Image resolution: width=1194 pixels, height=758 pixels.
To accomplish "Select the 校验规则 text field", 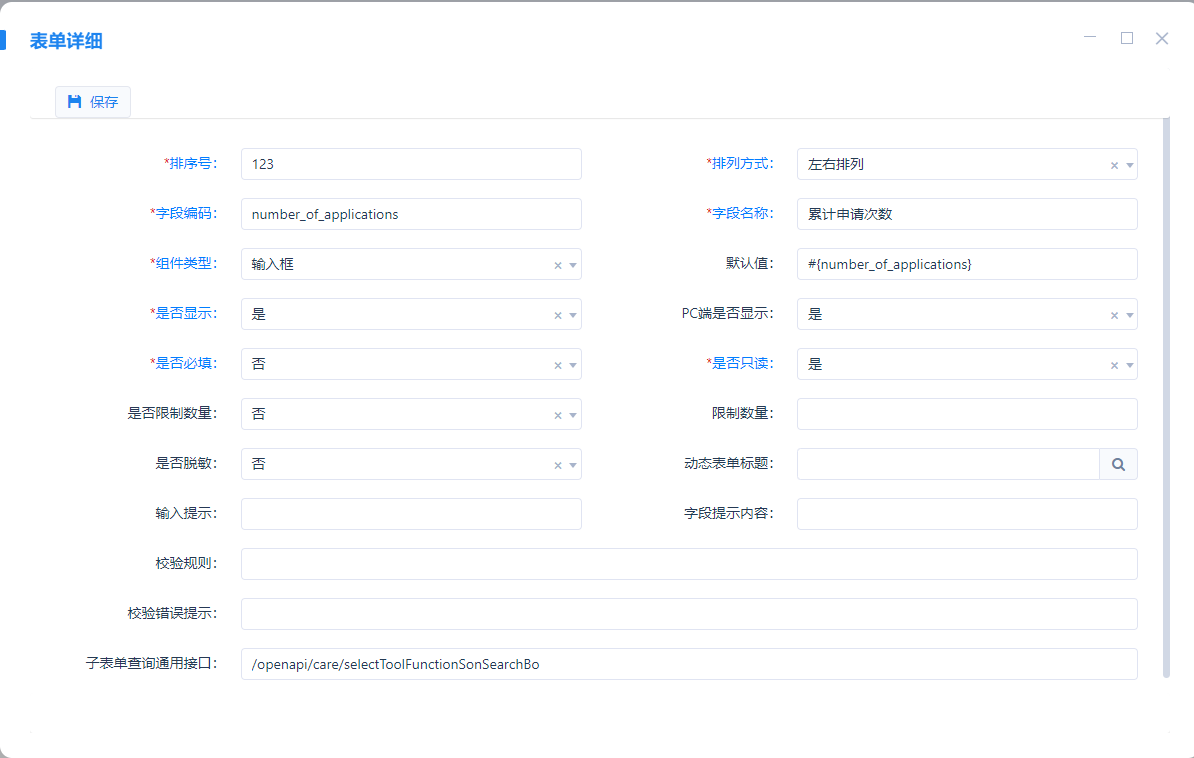I will tap(688, 564).
